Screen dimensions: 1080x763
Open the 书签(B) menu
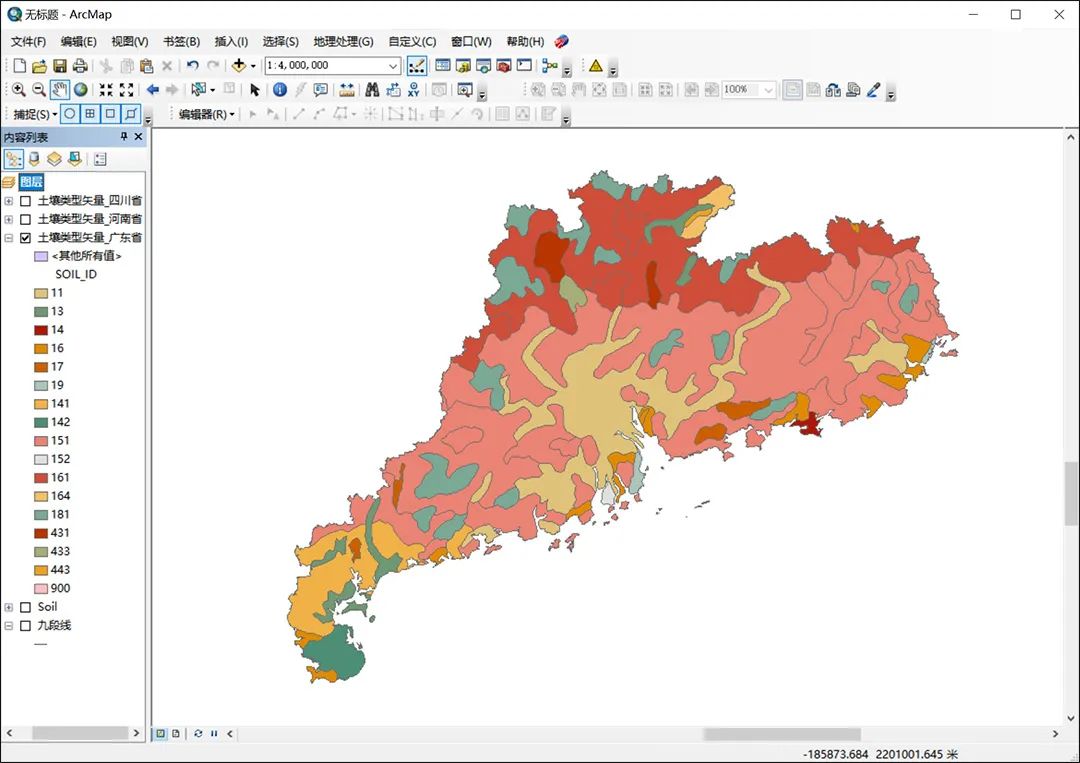pyautogui.click(x=181, y=41)
